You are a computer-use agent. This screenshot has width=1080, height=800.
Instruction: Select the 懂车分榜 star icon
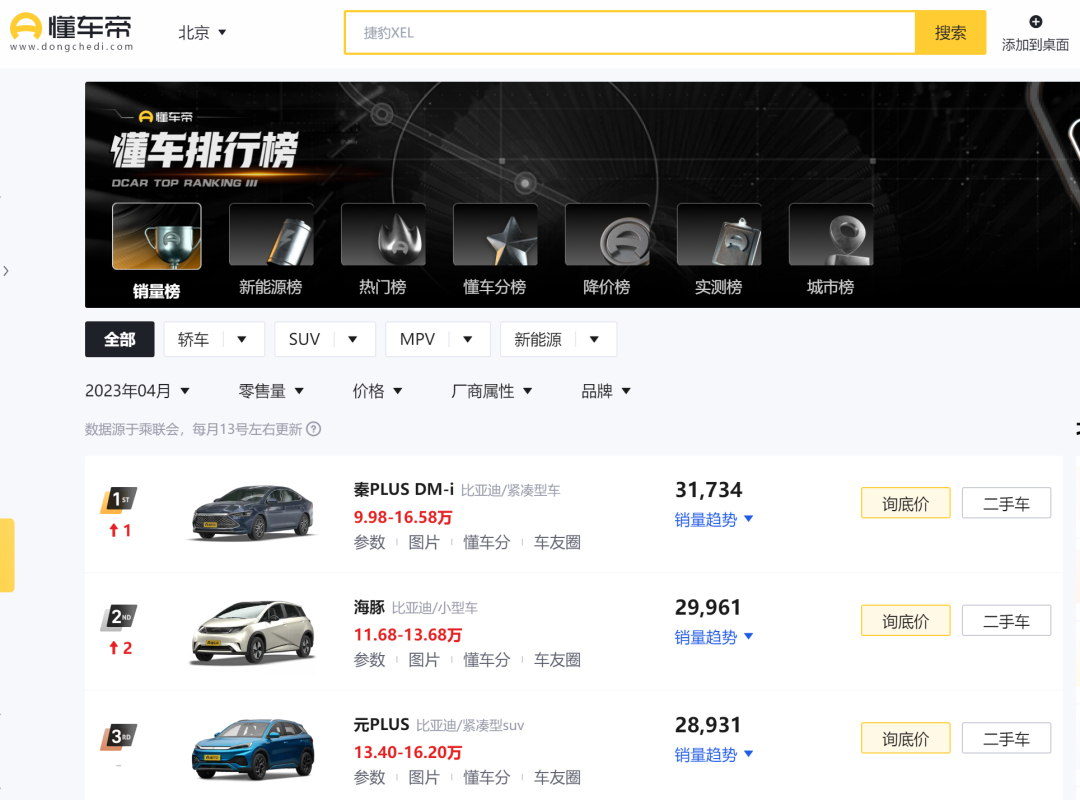coord(495,237)
